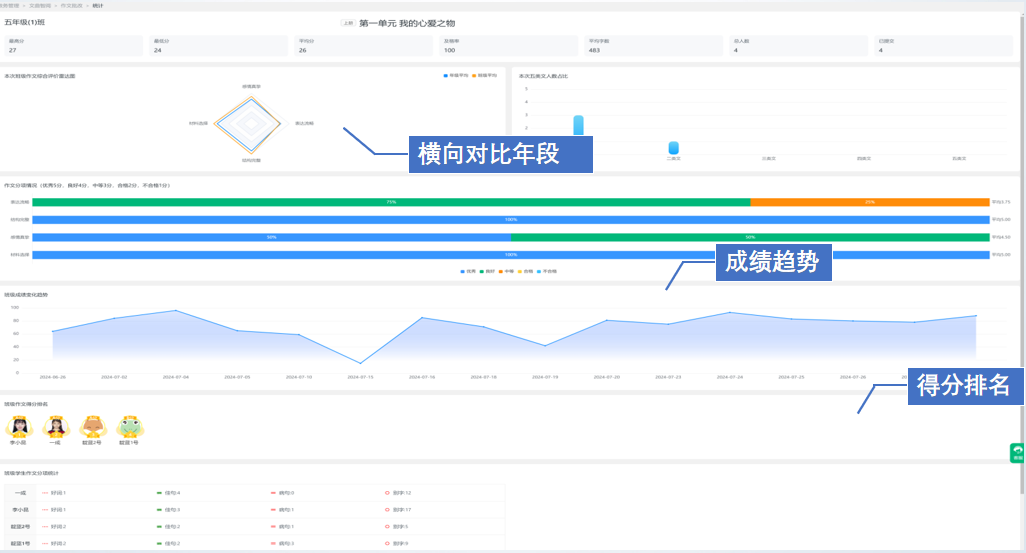Click the blue bar for 一类文
The width and height of the screenshot is (1026, 553).
click(578, 125)
